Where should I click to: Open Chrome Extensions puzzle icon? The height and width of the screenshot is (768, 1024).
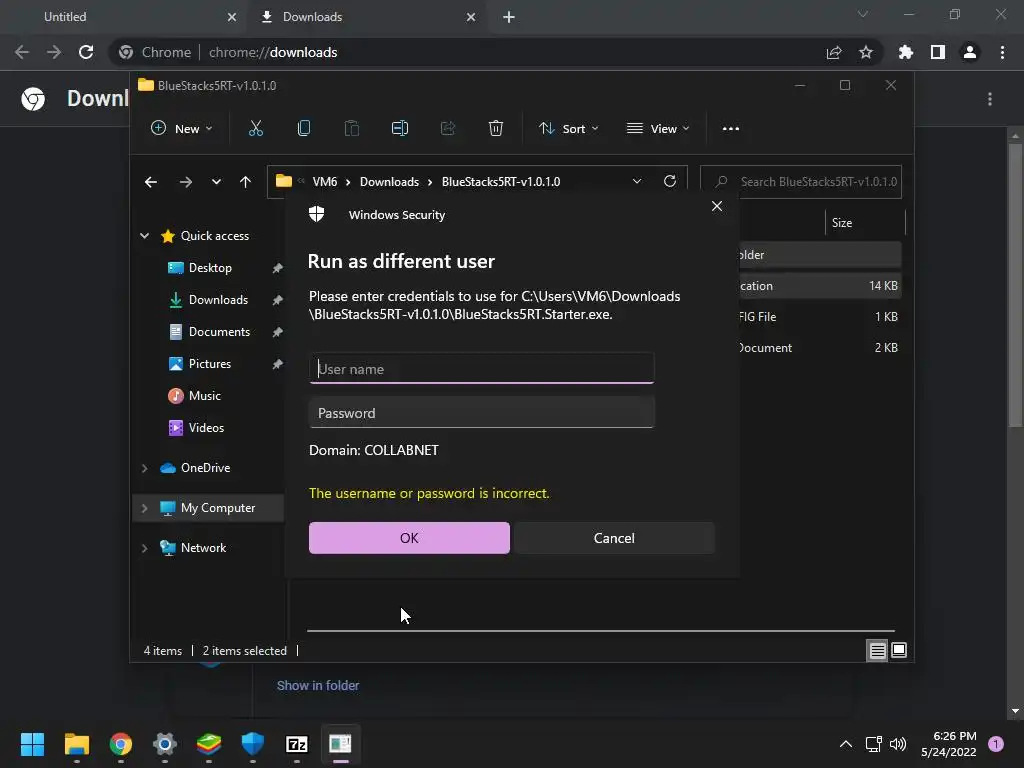click(x=906, y=52)
